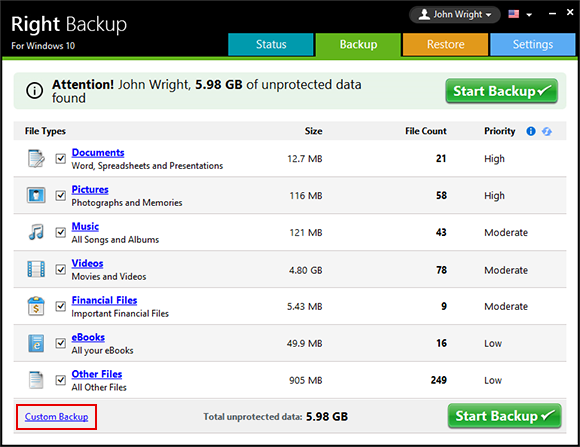Minimize the Right Backup window
580x447 pixels.
click(x=552, y=14)
